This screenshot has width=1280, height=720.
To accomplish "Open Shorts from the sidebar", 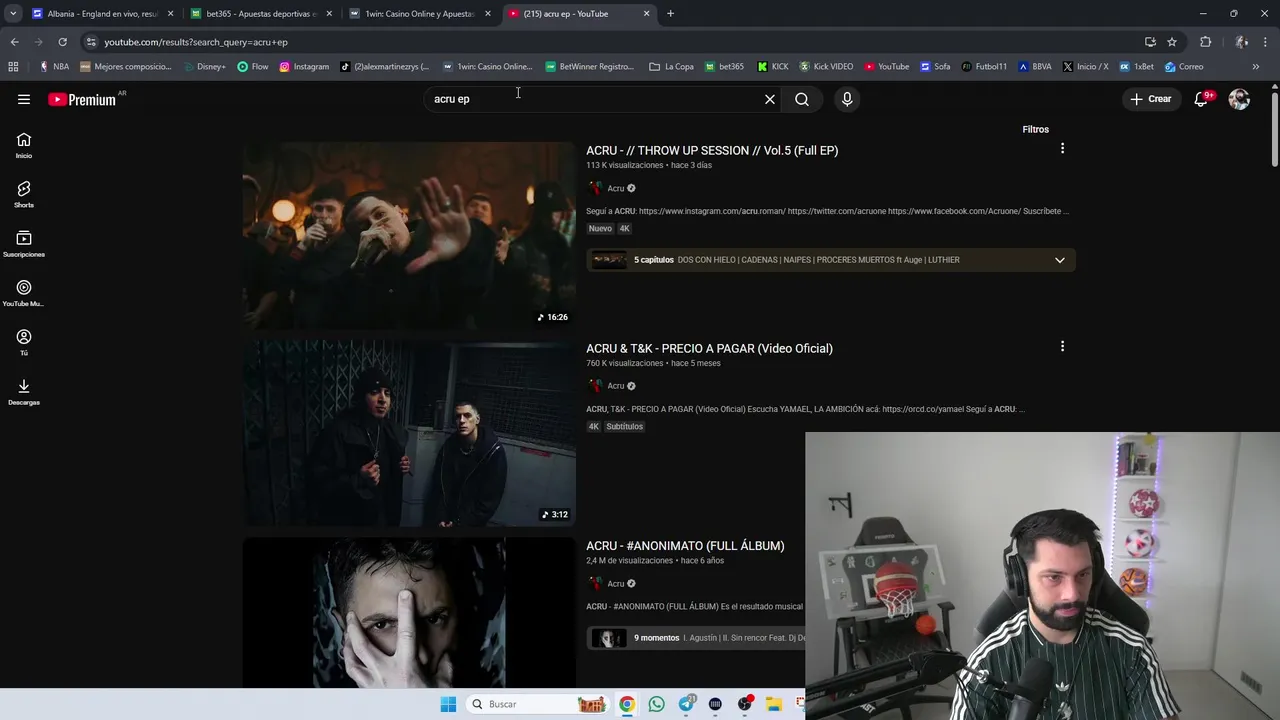I will [24, 195].
